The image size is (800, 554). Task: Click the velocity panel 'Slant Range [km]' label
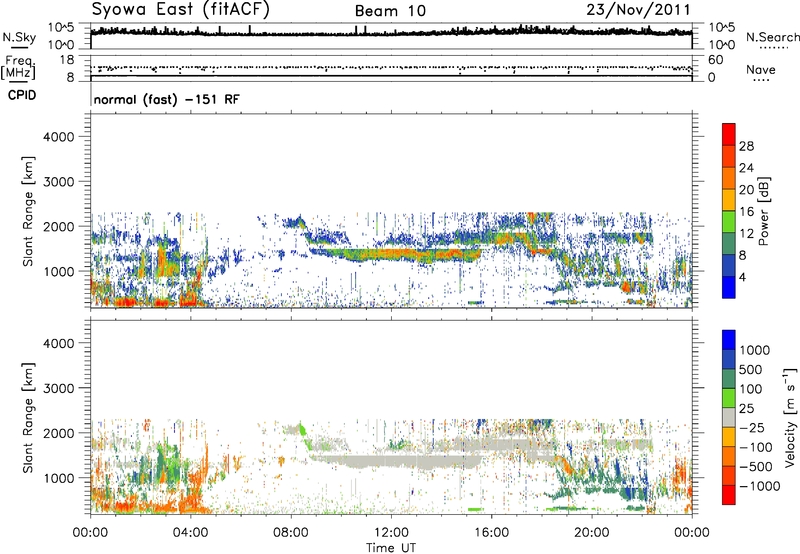coord(28,417)
